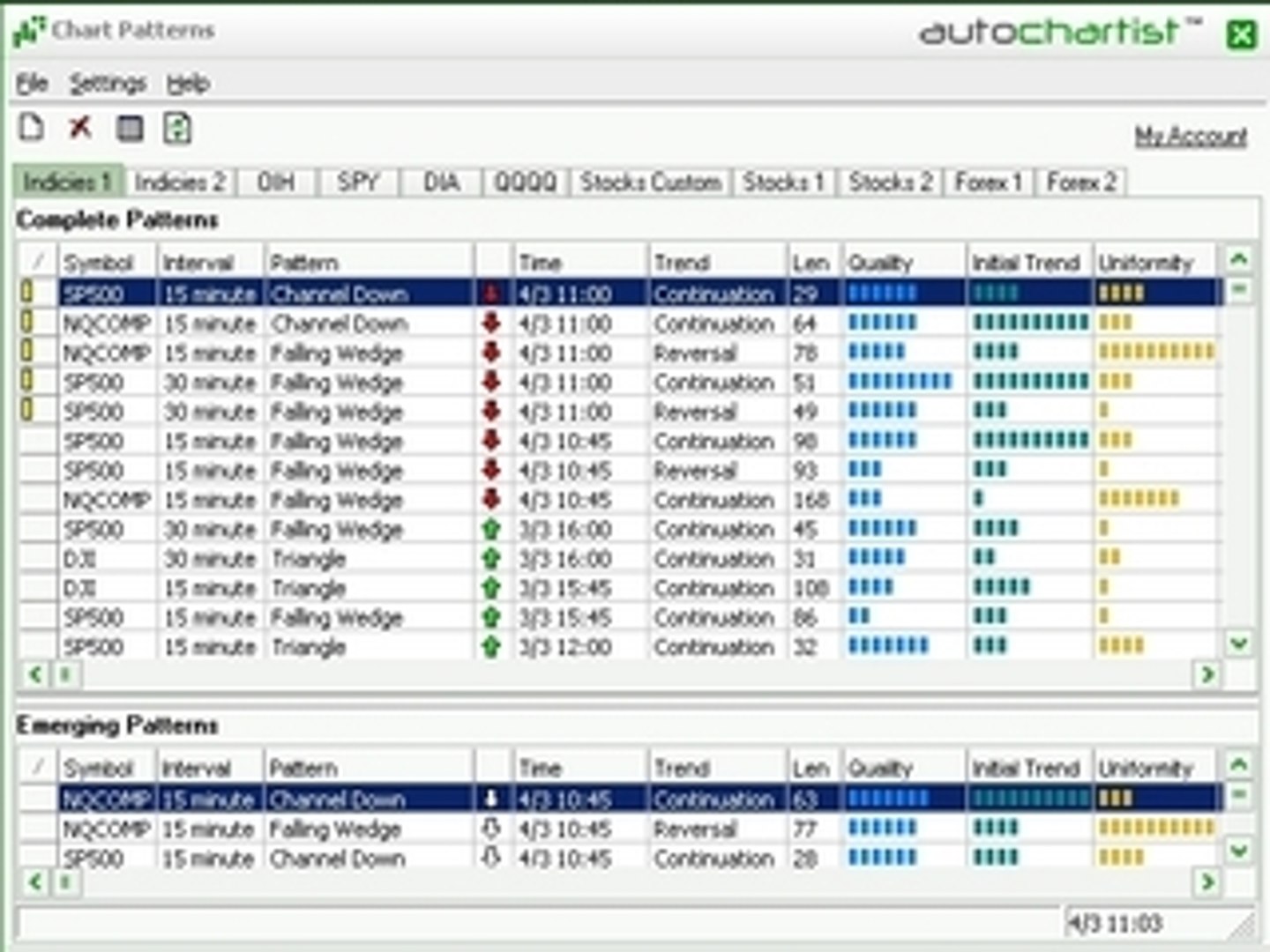Viewport: 1270px width, 952px height.
Task: Click the Emerging Patterns scroll up arrow
Action: pos(1238,764)
